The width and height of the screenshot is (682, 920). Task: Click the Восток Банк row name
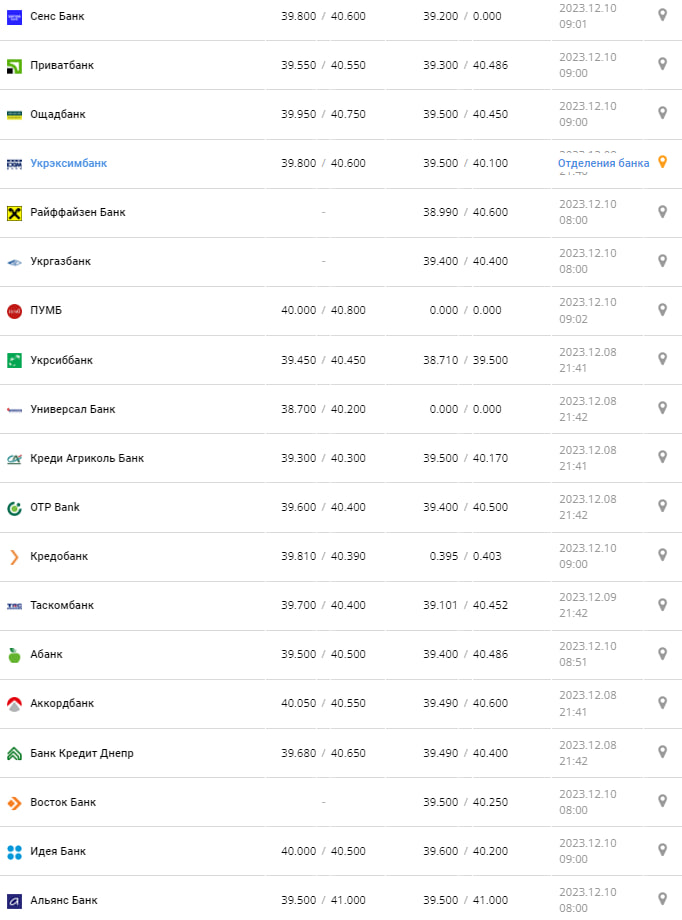(63, 802)
